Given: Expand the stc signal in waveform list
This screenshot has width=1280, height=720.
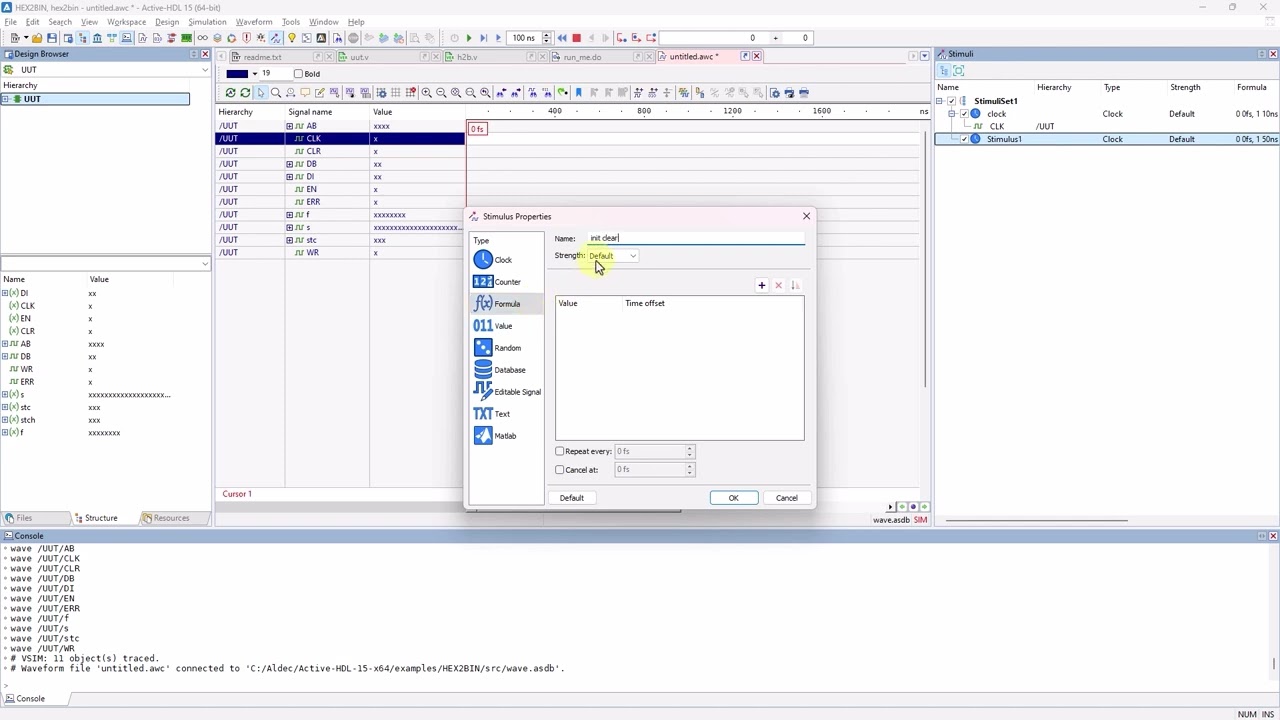Looking at the screenshot, I should pyautogui.click(x=290, y=240).
